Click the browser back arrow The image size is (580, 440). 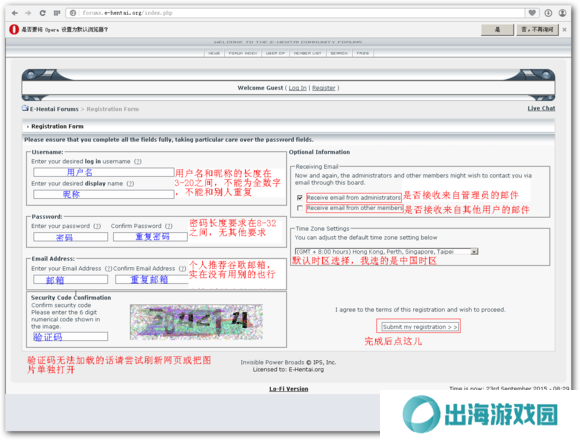[x=15, y=13]
